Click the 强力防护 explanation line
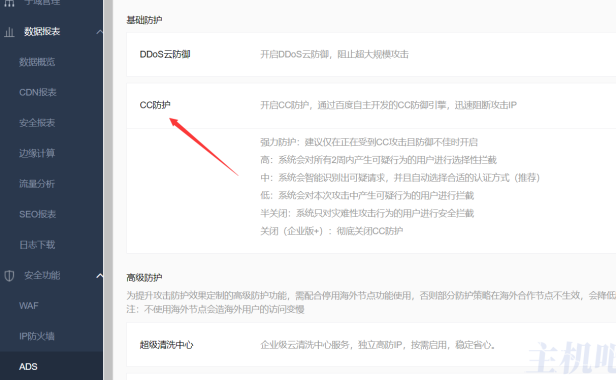Screen dimensions: 616x380 tap(369, 142)
